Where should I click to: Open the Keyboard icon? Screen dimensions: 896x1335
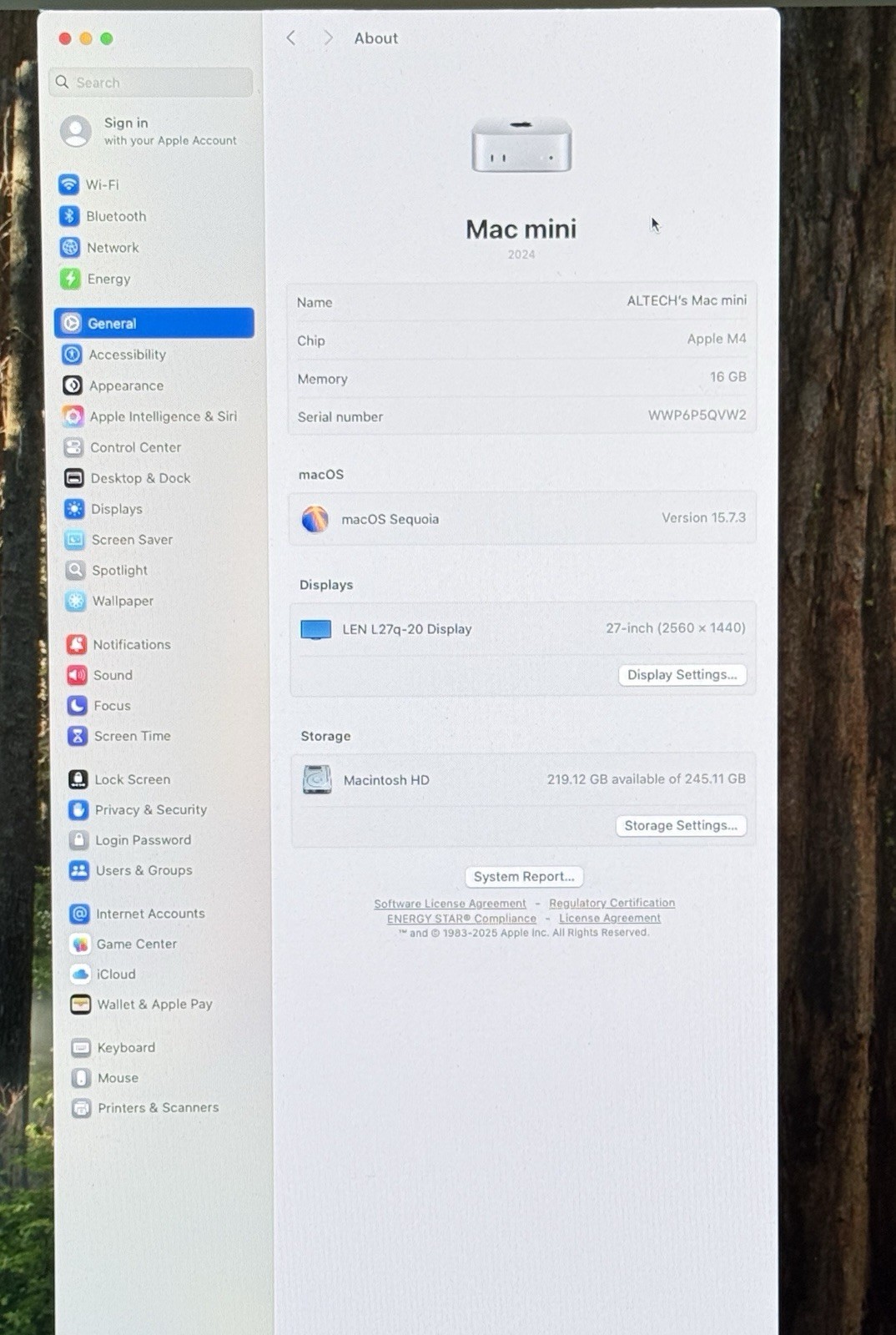[x=81, y=1047]
